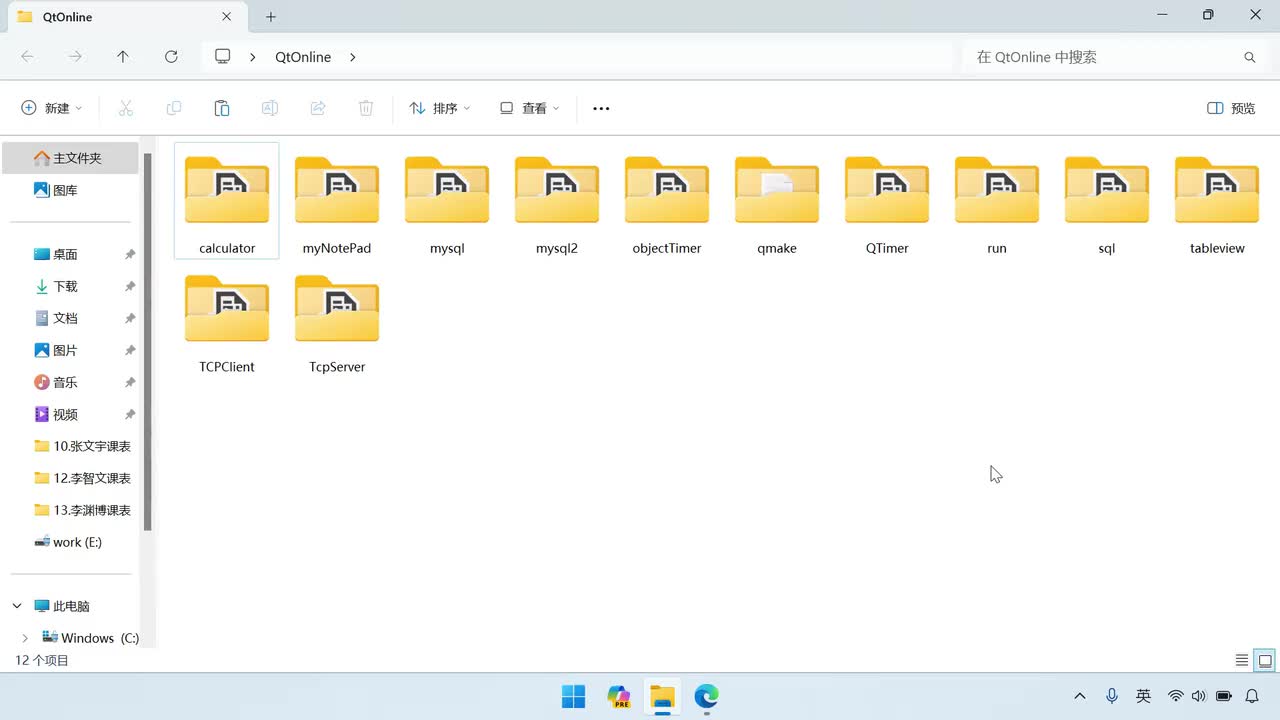Select the run folder icon
Image resolution: width=1280 pixels, height=720 pixels.
(997, 190)
